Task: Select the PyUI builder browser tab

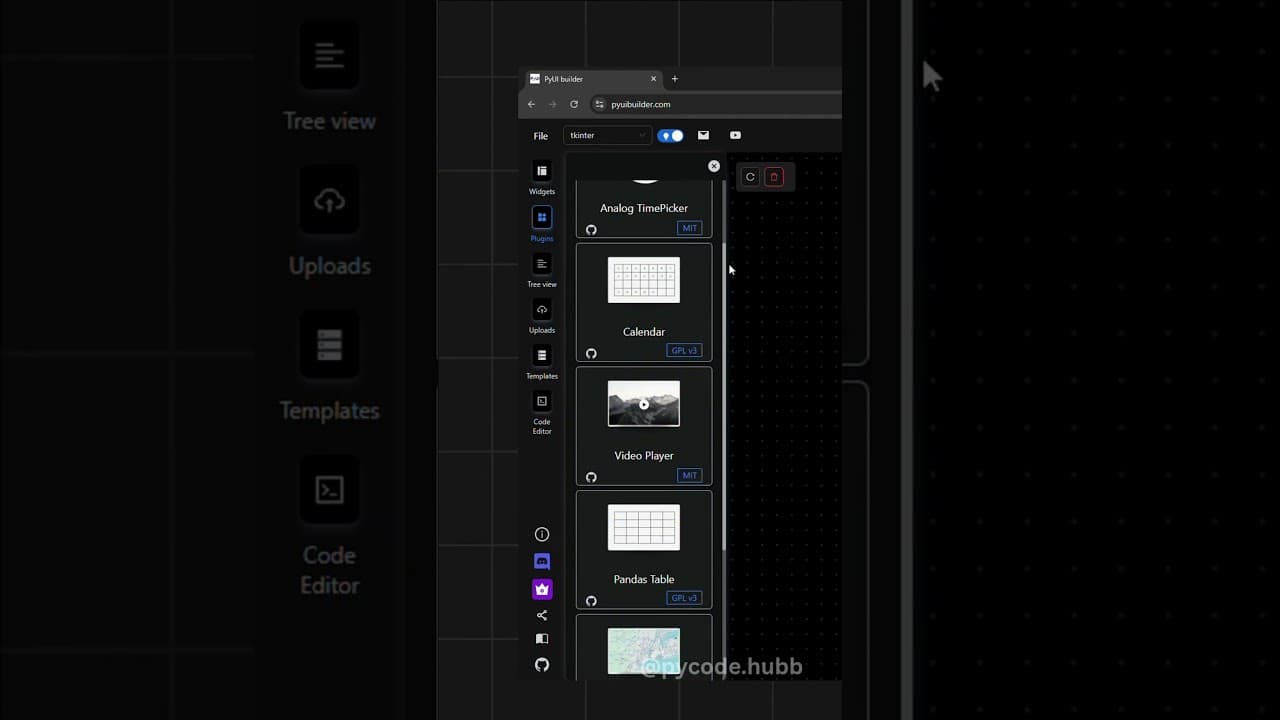Action: tap(594, 79)
